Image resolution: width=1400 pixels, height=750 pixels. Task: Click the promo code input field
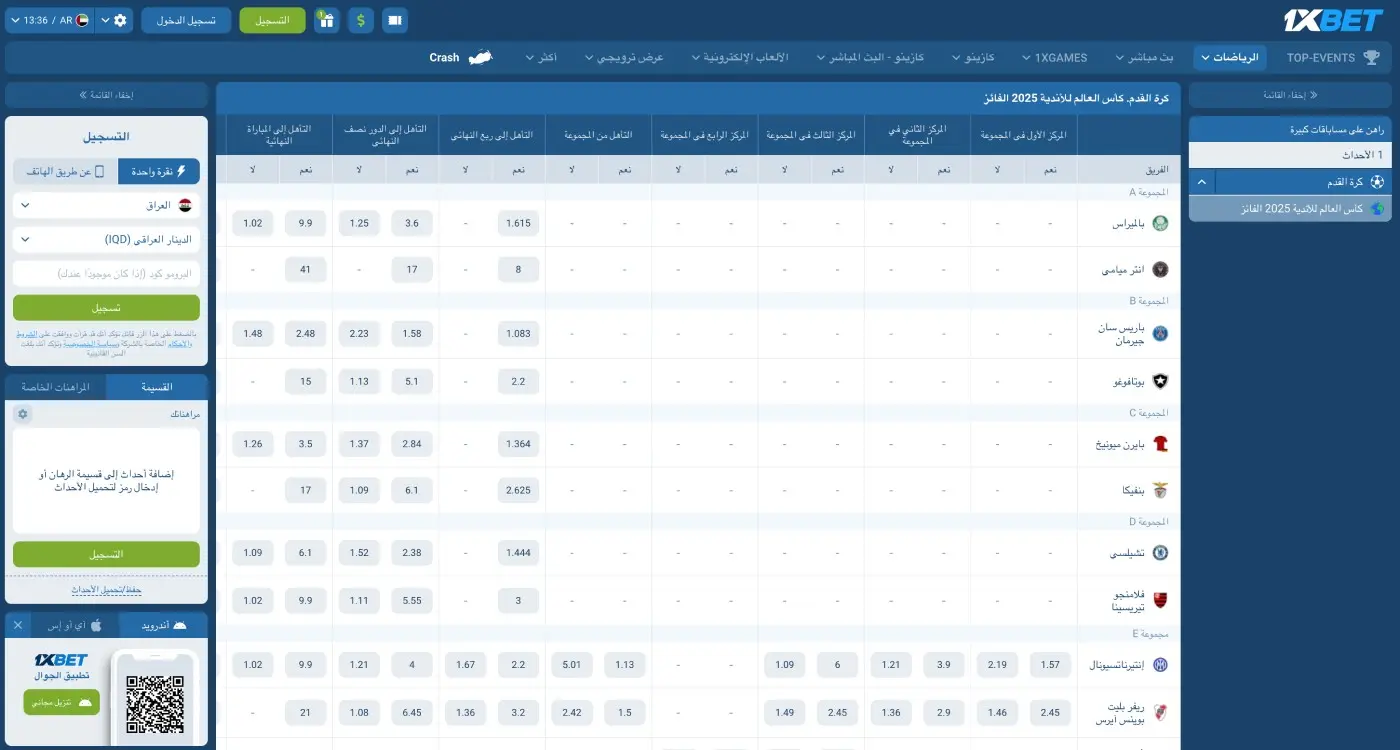pos(106,273)
